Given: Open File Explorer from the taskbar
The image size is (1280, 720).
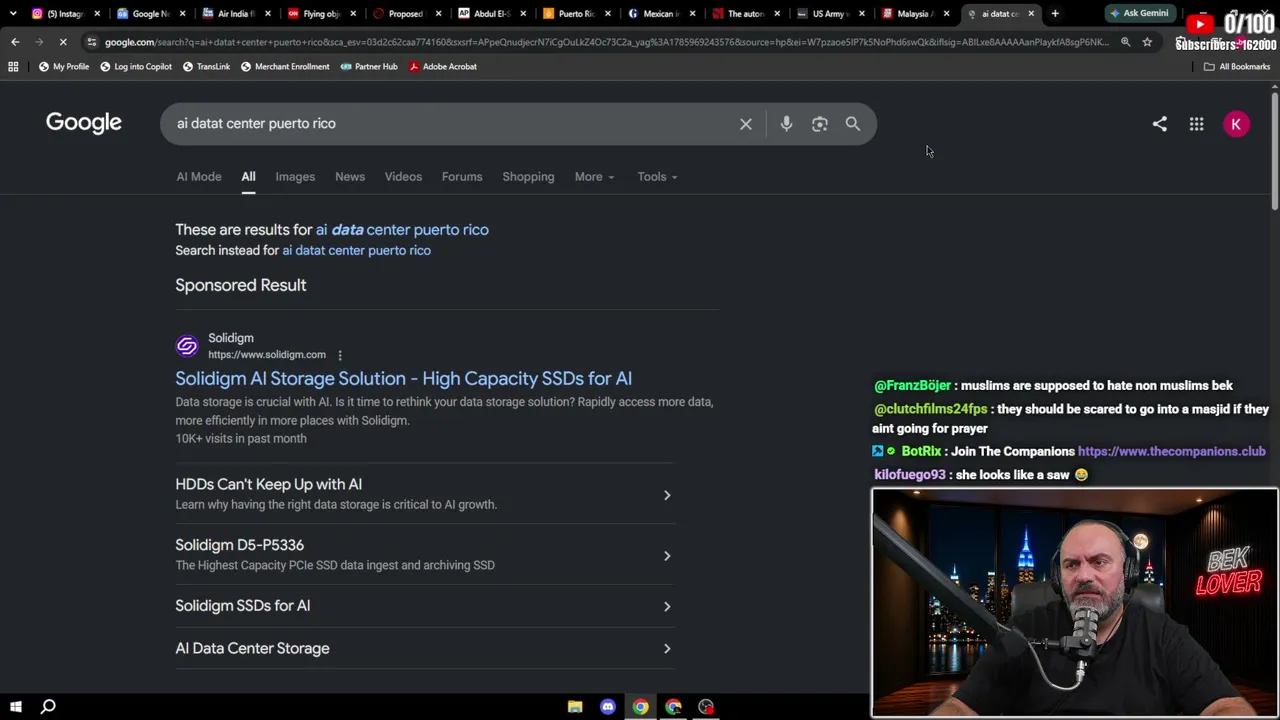Looking at the screenshot, I should 575,707.
